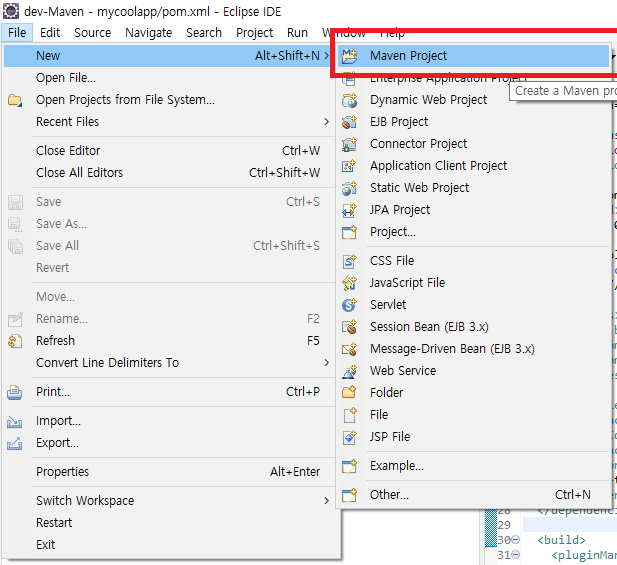The height and width of the screenshot is (565, 617).
Task: Open the Search menu
Action: tap(204, 33)
